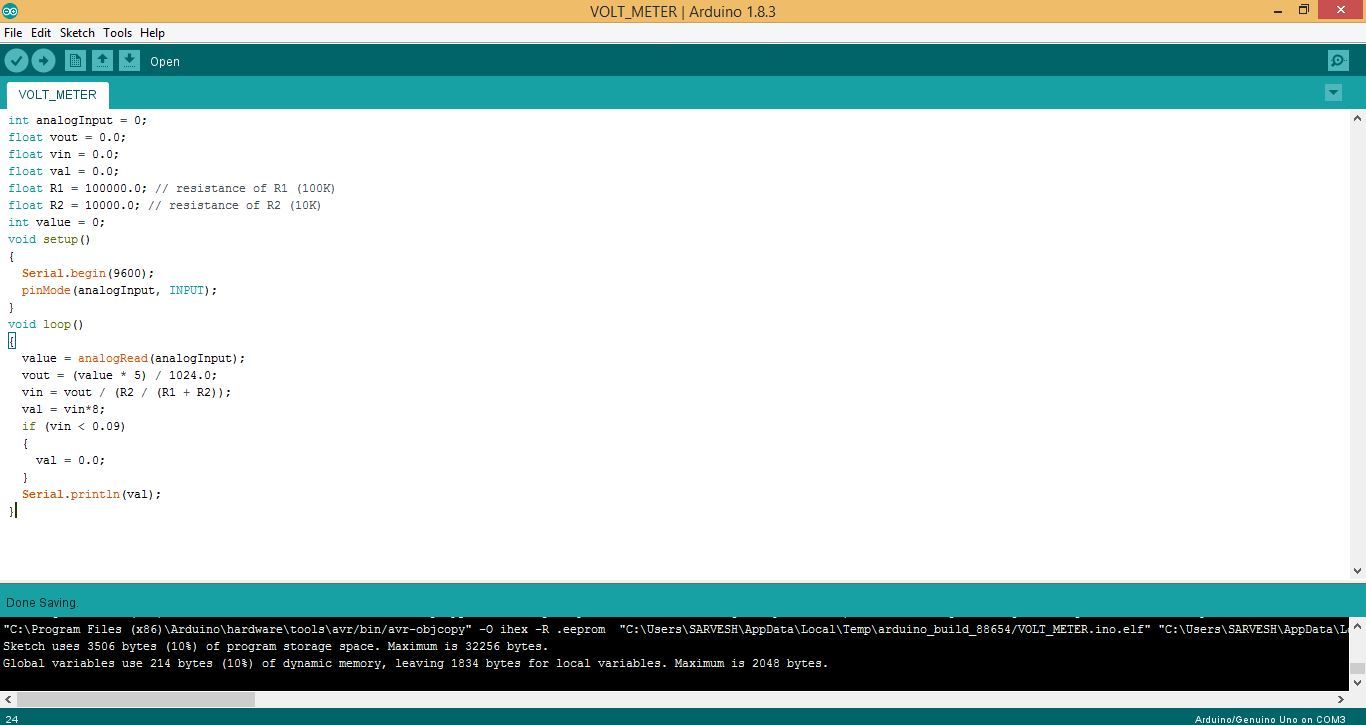Open the Tools menu
The image size is (1366, 725).
117,33
